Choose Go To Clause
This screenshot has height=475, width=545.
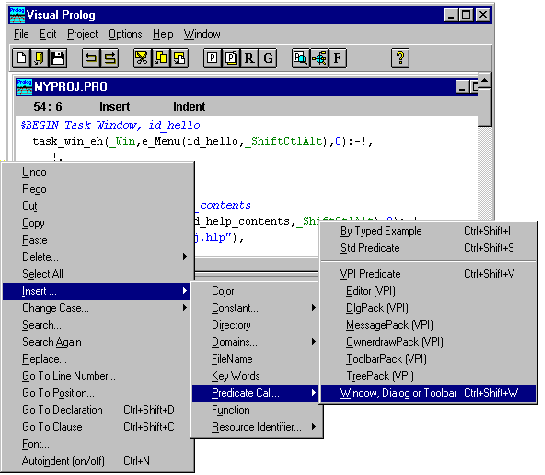[97, 427]
